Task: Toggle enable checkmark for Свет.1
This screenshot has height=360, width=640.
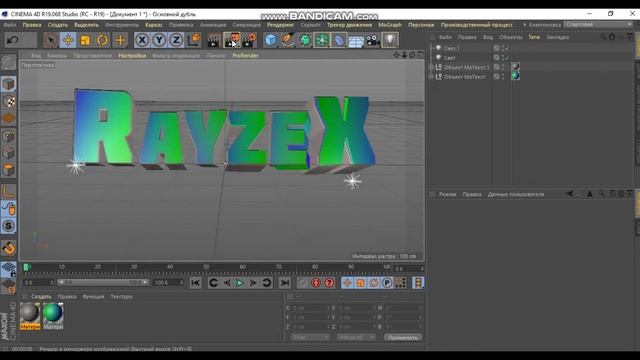Action: (507, 48)
